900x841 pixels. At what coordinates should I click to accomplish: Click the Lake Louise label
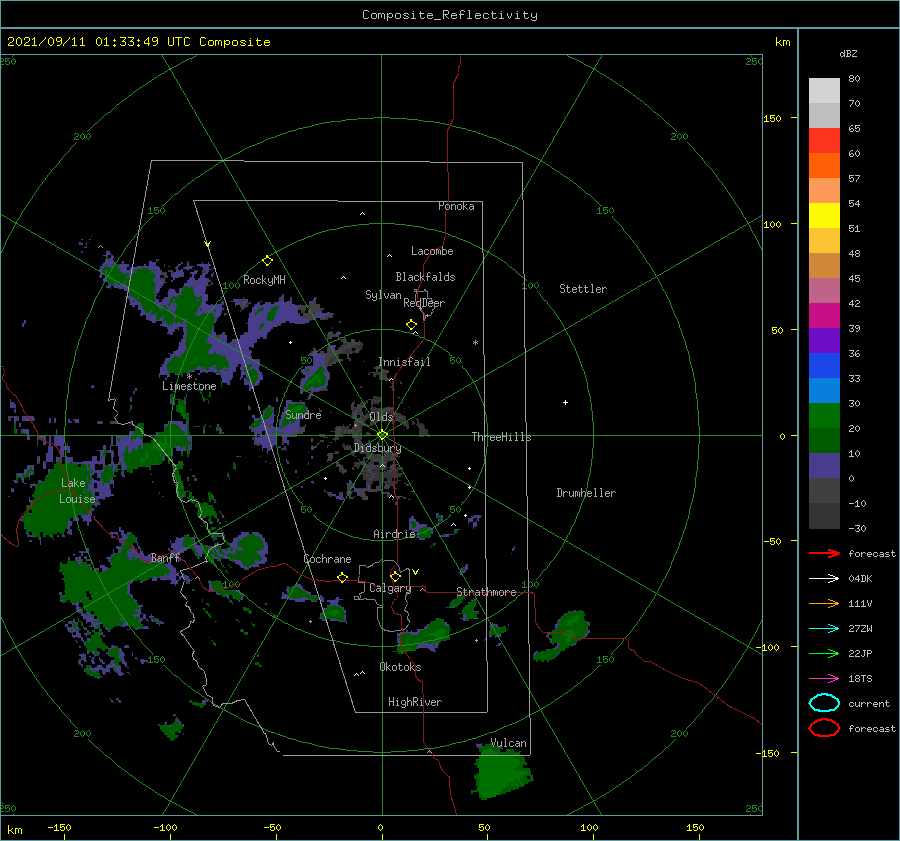(77, 491)
